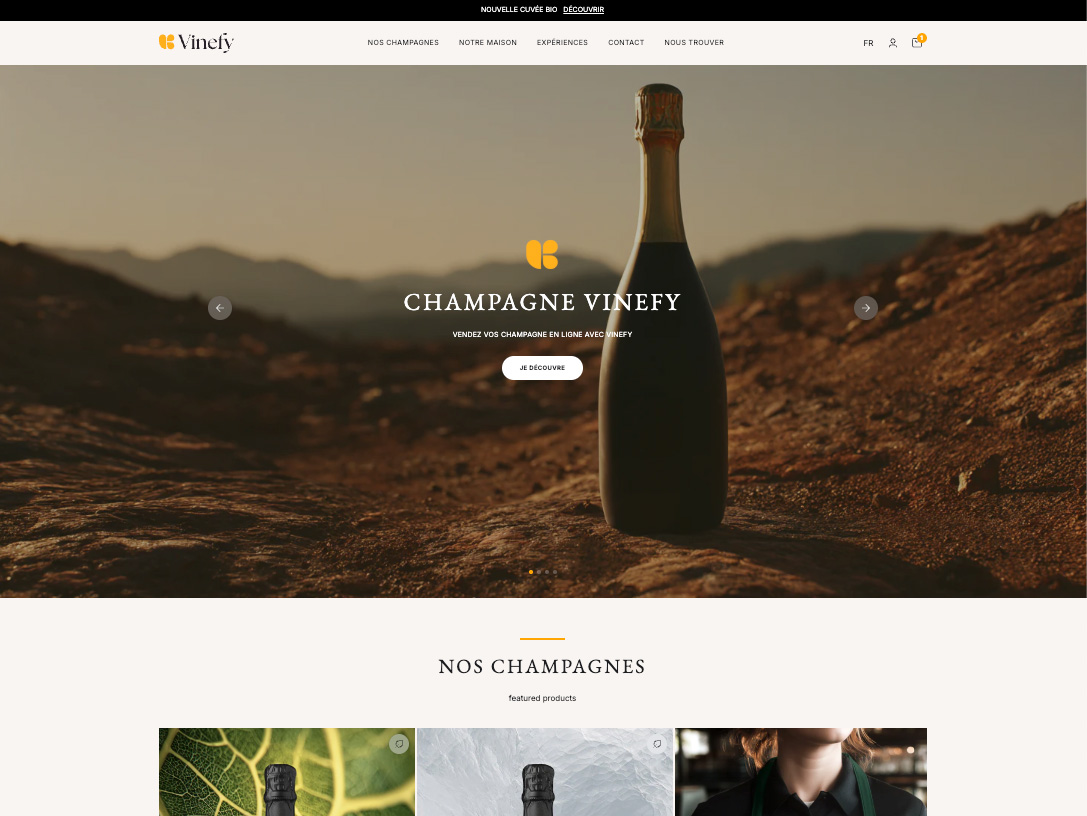Open the shopping cart icon
Image resolution: width=1087 pixels, height=816 pixels.
917,42
